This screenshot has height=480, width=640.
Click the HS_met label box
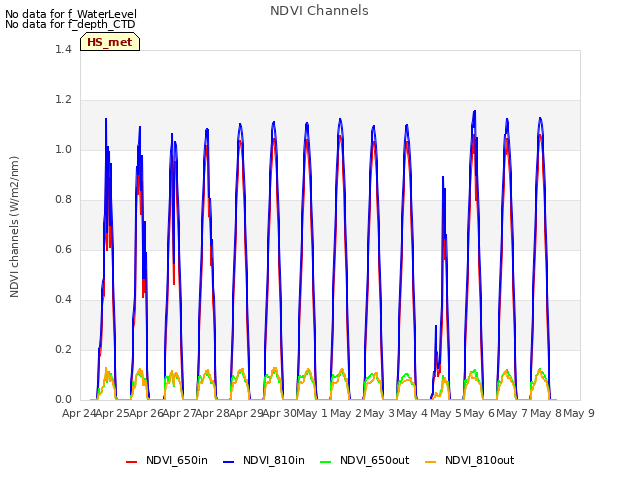[110, 42]
